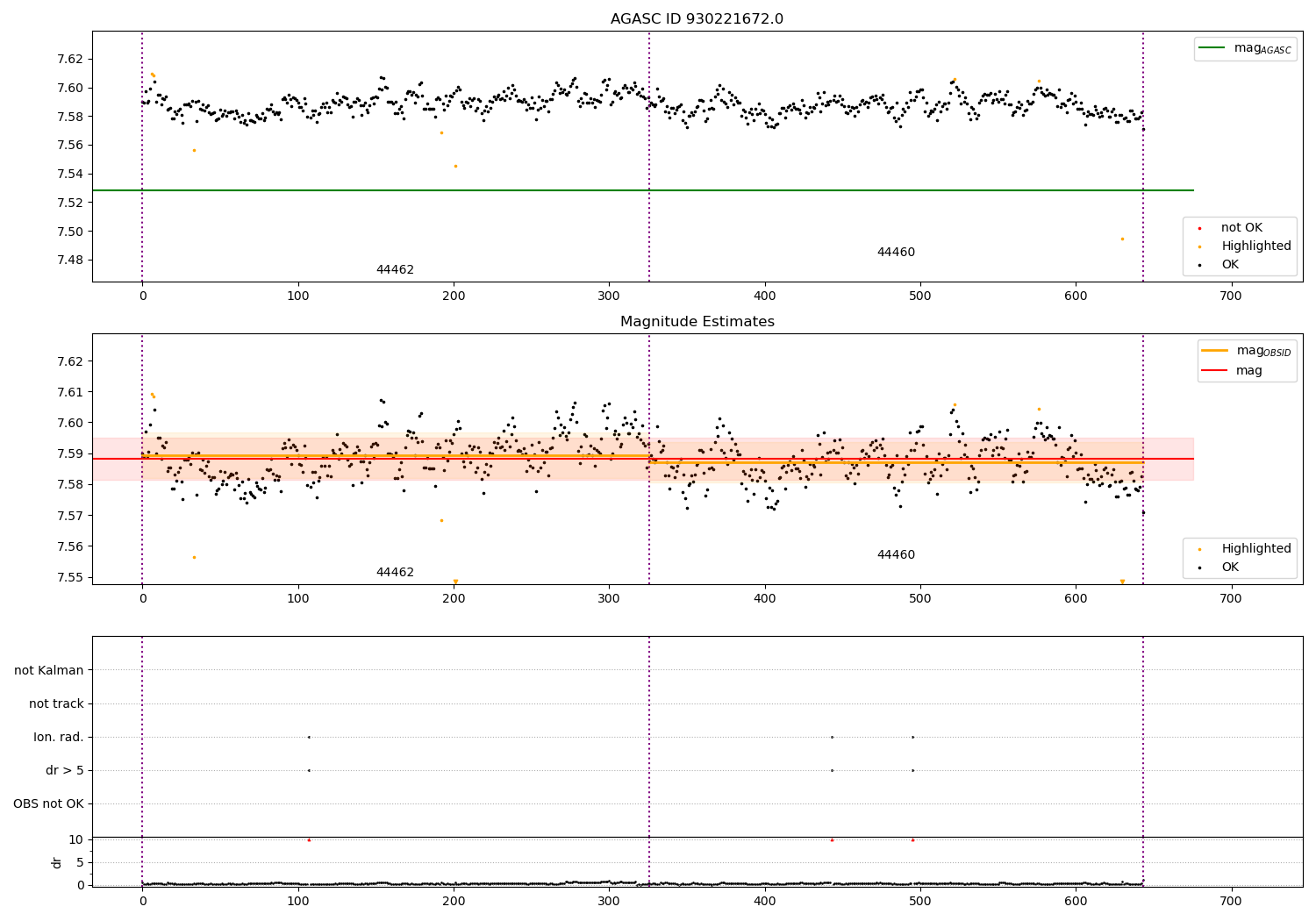Click the red triangle near x=107 in dr panel

pos(309,839)
